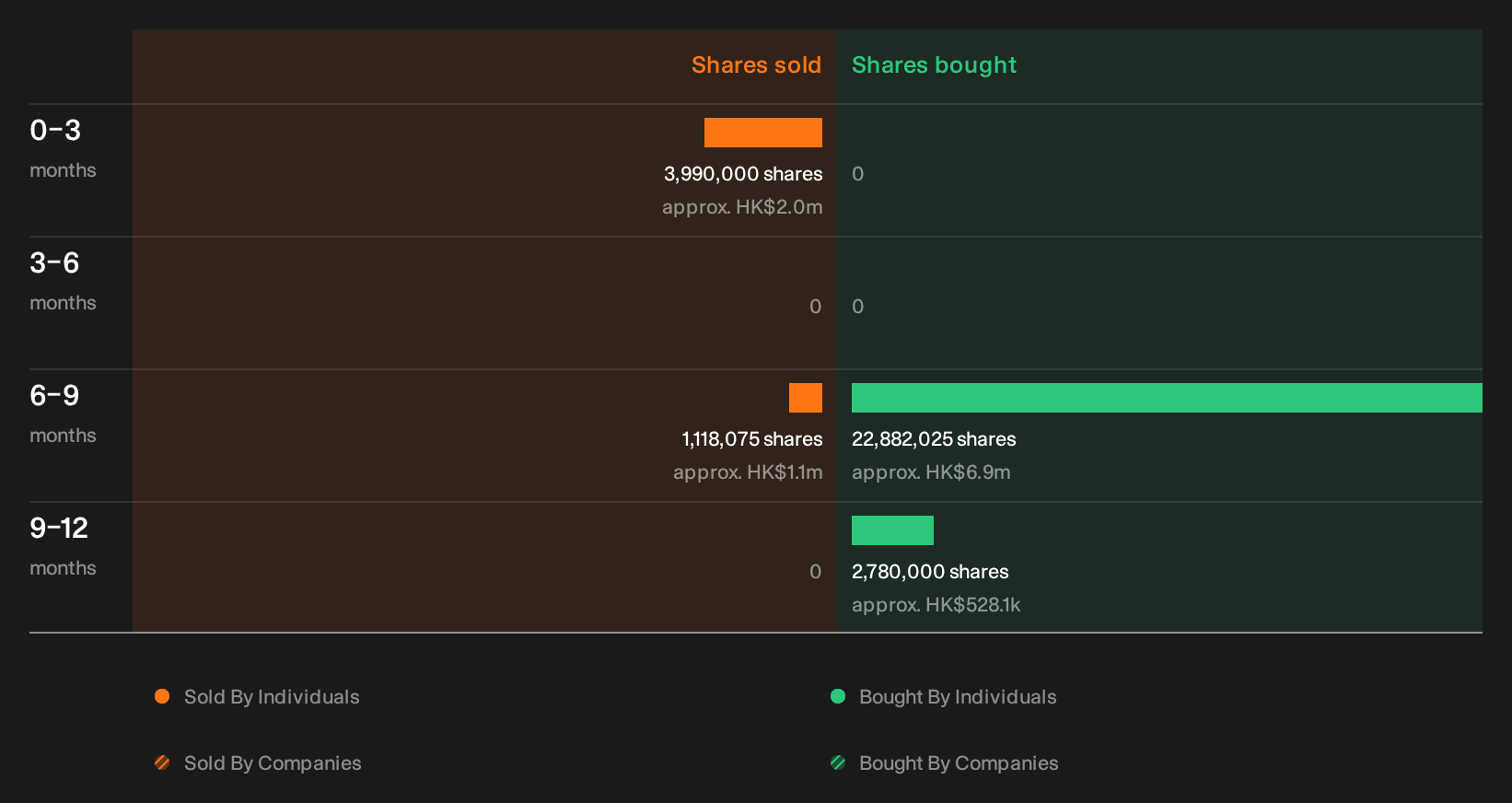Click the 3,990,000 shares value
1512x803 pixels.
pyautogui.click(x=743, y=174)
